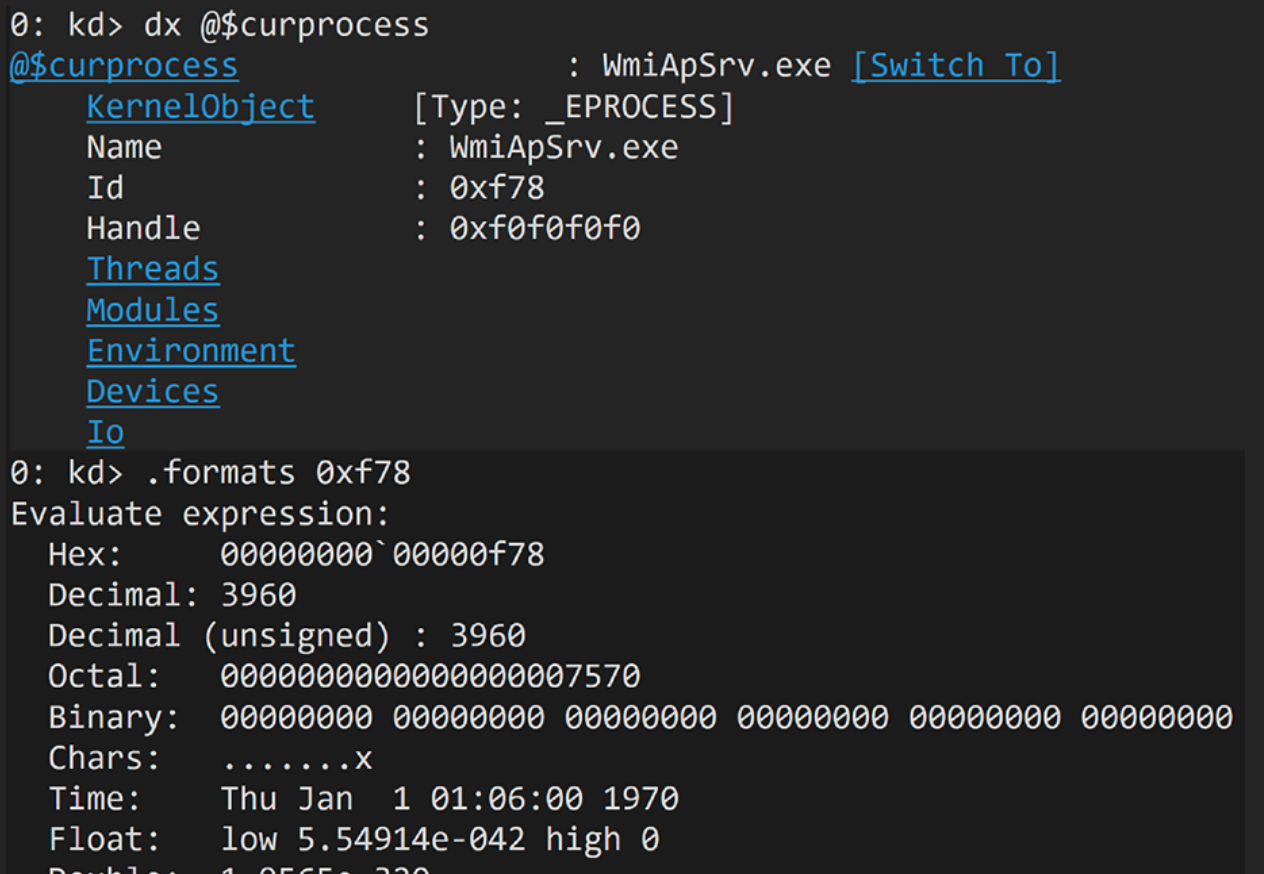Click the Decimal (unsigned) value 3960
This screenshot has width=1264, height=874.
pos(487,636)
